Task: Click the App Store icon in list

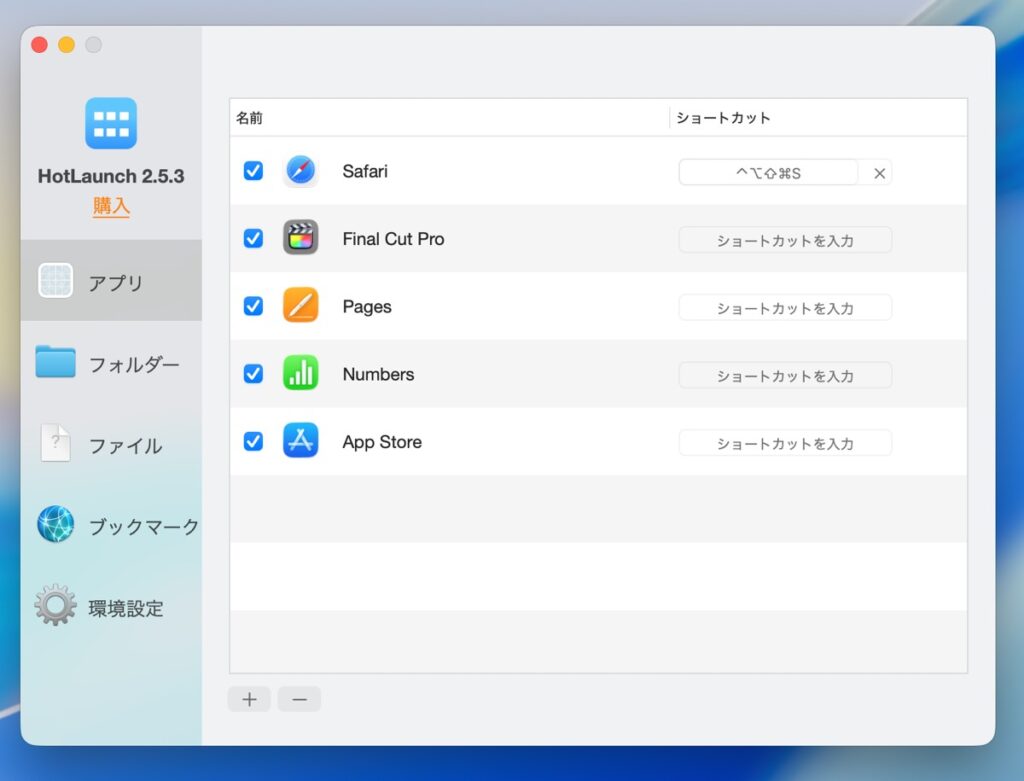Action: pos(300,441)
